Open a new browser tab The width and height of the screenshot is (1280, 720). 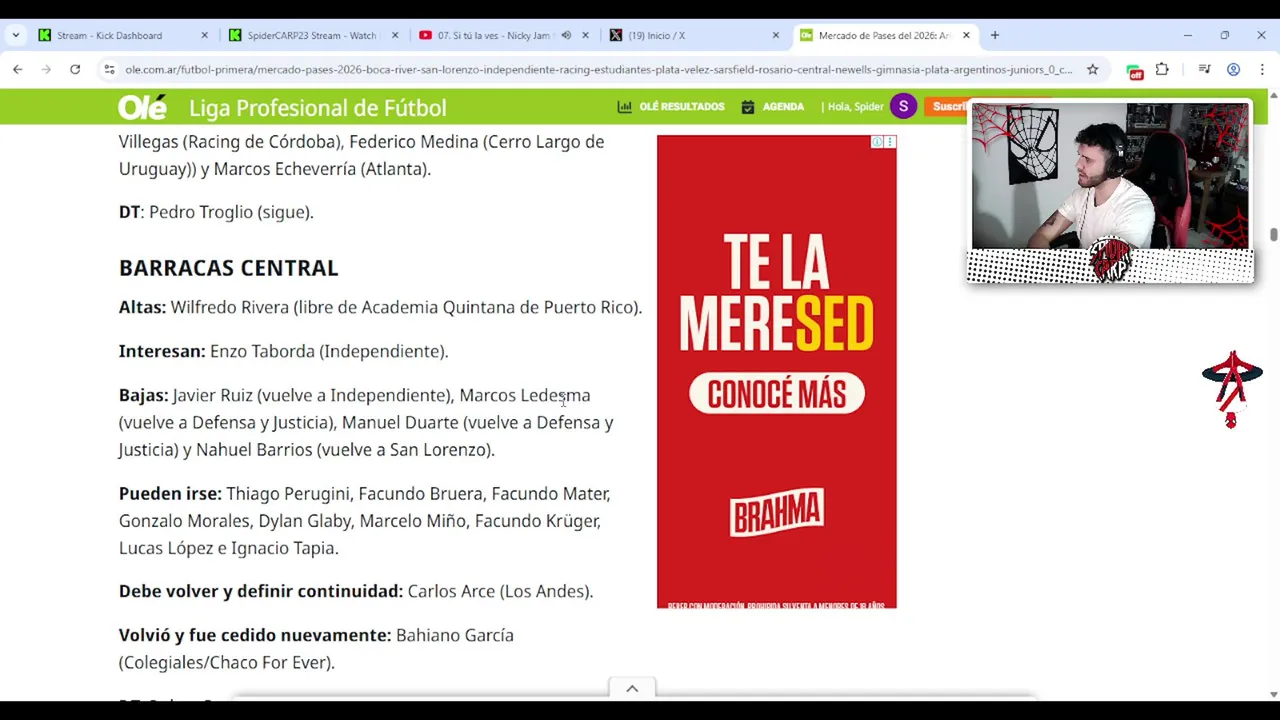pos(994,35)
